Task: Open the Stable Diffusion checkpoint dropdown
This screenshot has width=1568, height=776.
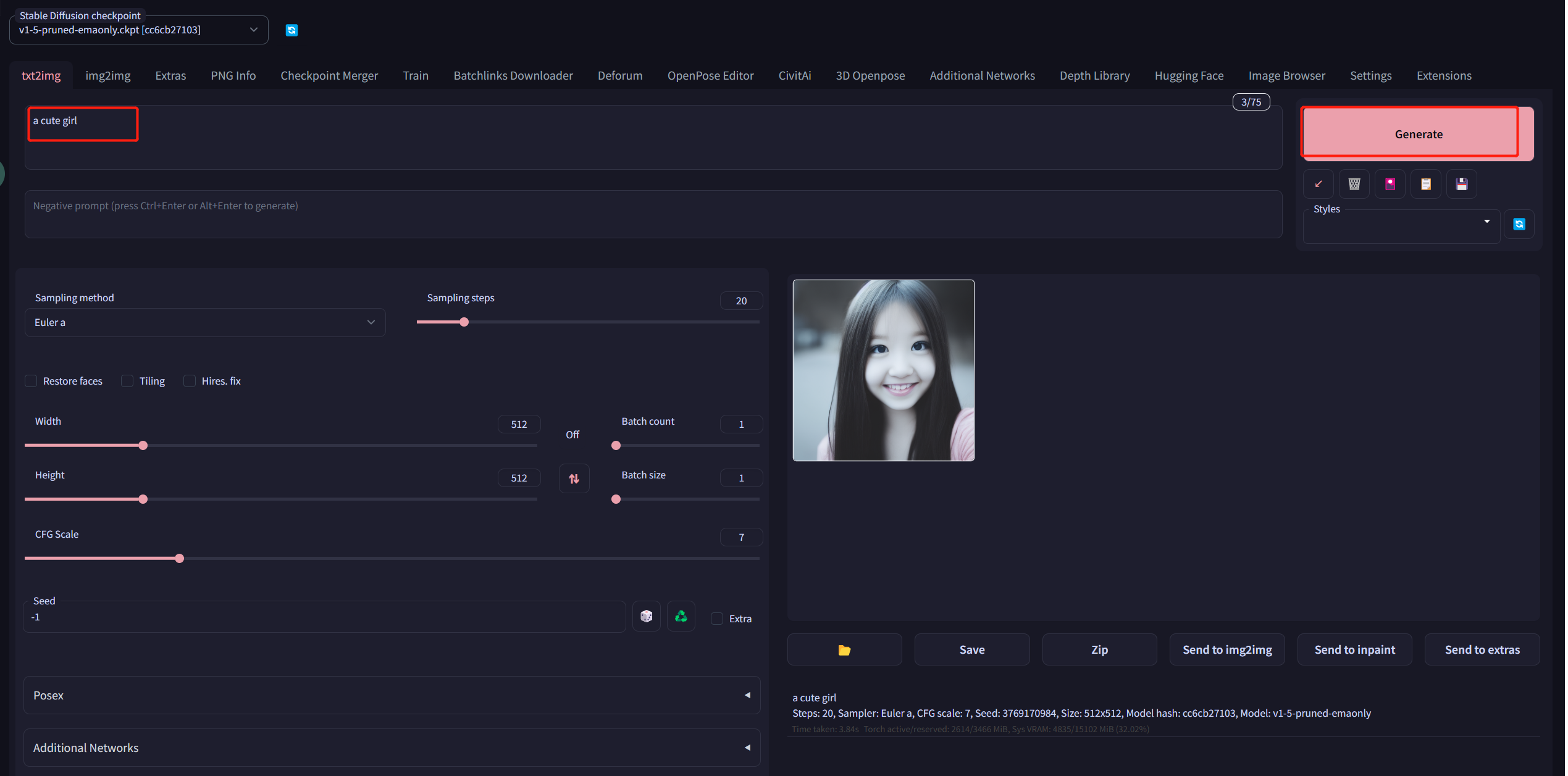Action: (139, 30)
